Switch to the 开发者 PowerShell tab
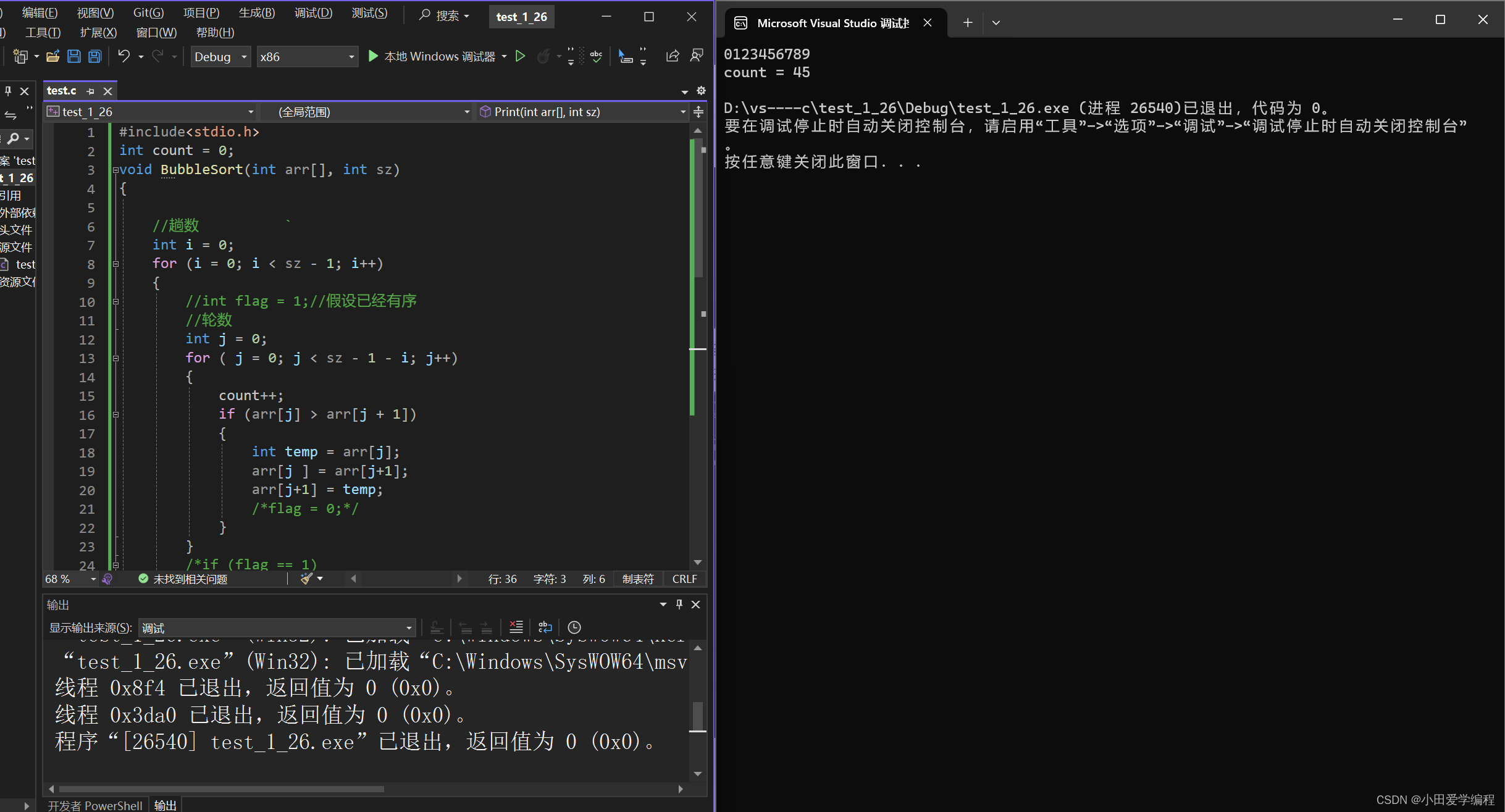The width and height of the screenshot is (1505, 812). [95, 805]
